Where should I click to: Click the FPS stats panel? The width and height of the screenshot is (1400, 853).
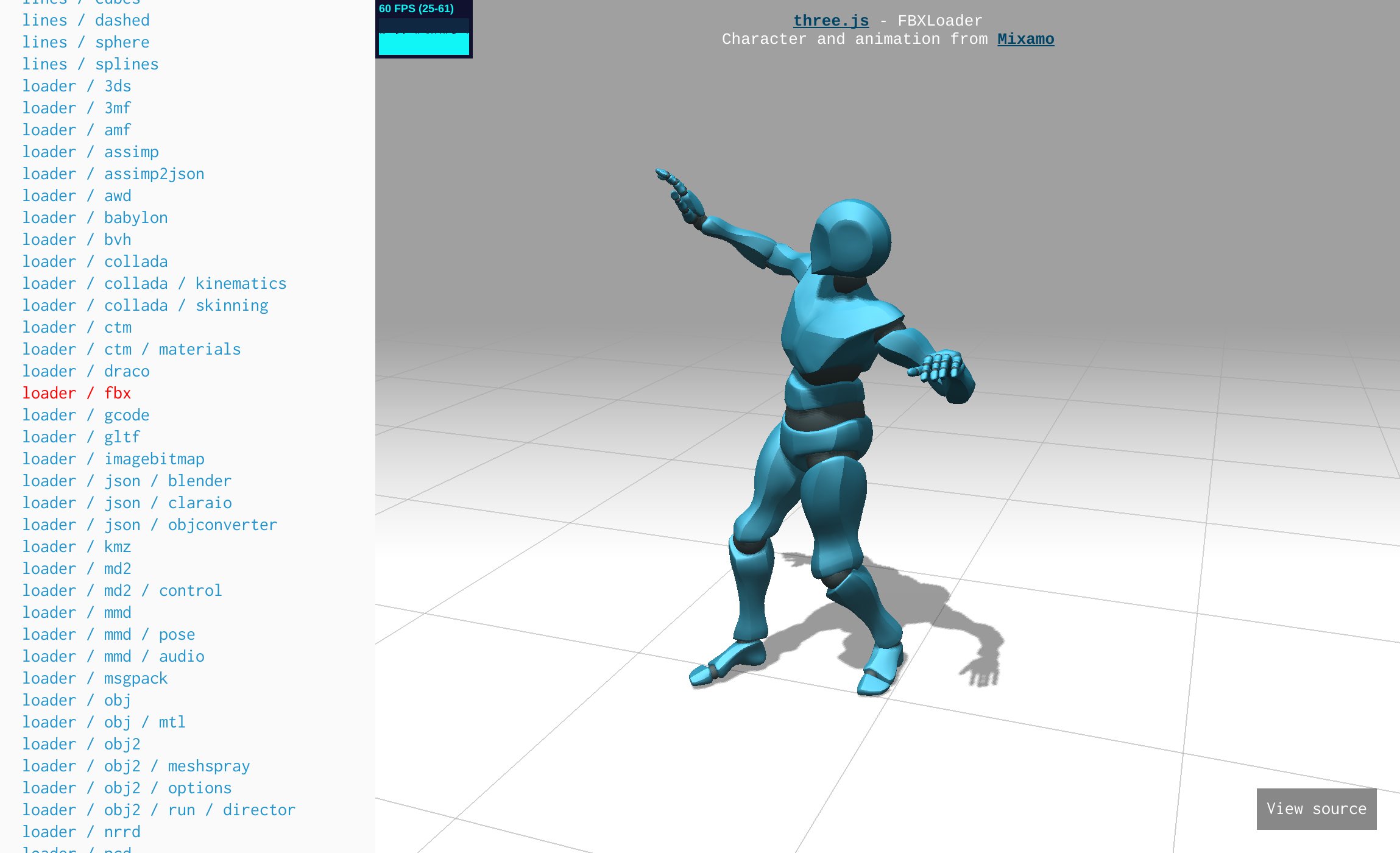423,29
